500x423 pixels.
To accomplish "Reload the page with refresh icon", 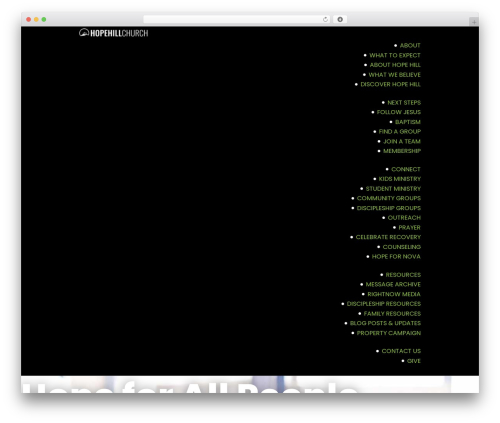I will 325,19.
